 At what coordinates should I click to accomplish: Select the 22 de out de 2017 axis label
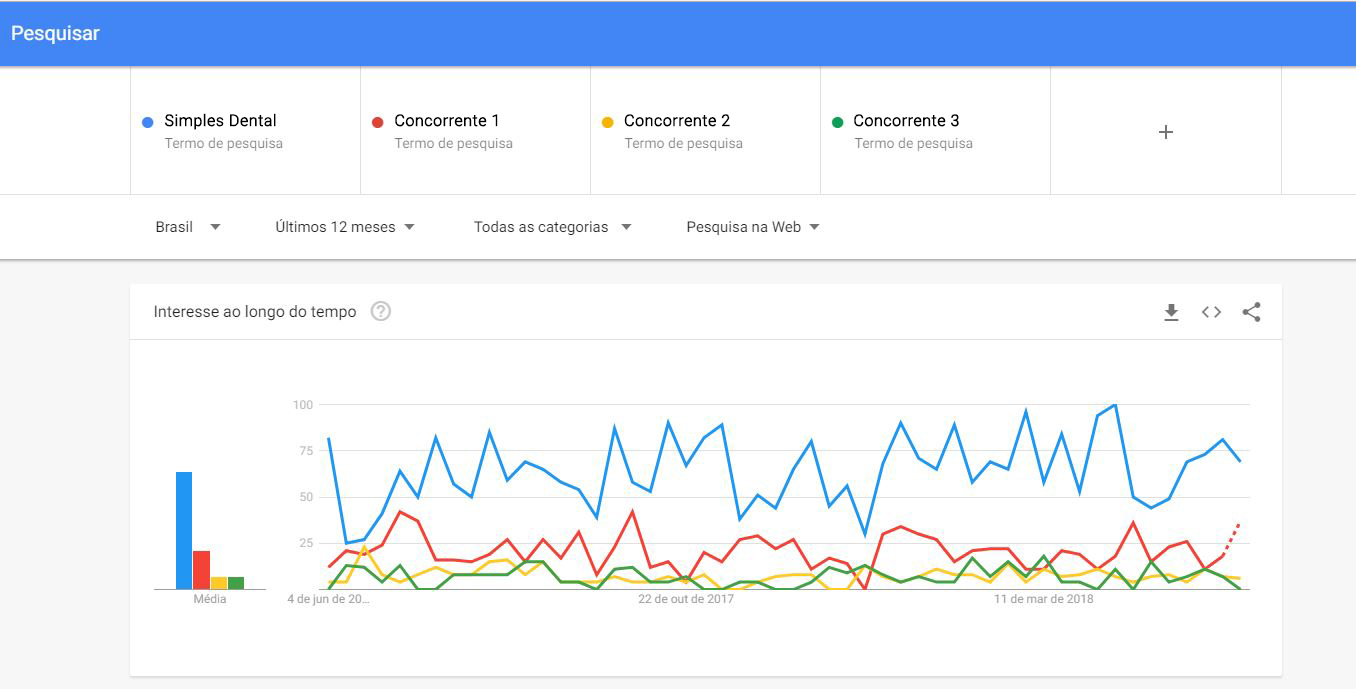686,599
